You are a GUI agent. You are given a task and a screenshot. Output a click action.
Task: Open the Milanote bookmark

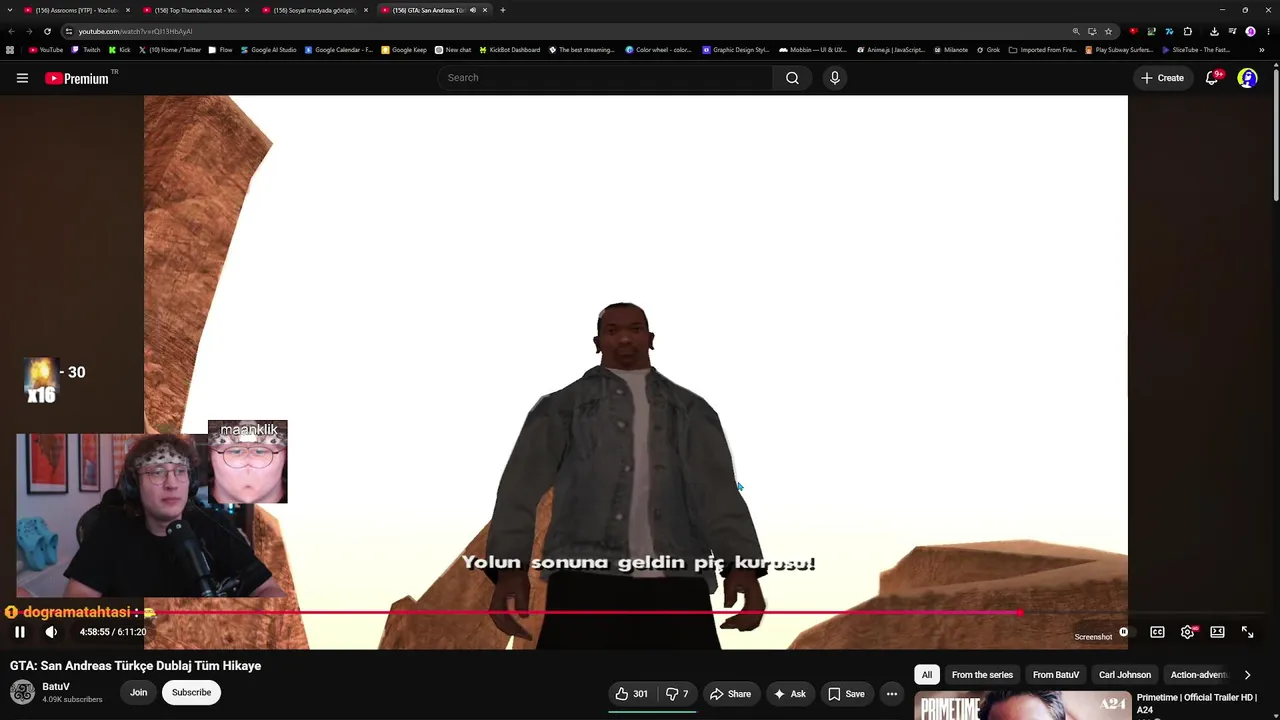(x=950, y=50)
